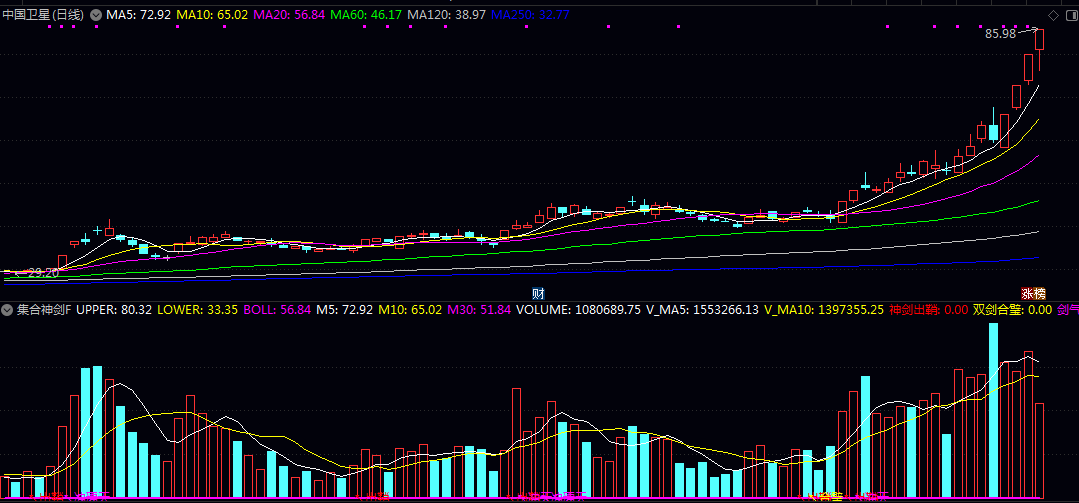1079x503 pixels.
Task: Expand the 集合神剑F indicator dropdown arrow
Action: 8,310
